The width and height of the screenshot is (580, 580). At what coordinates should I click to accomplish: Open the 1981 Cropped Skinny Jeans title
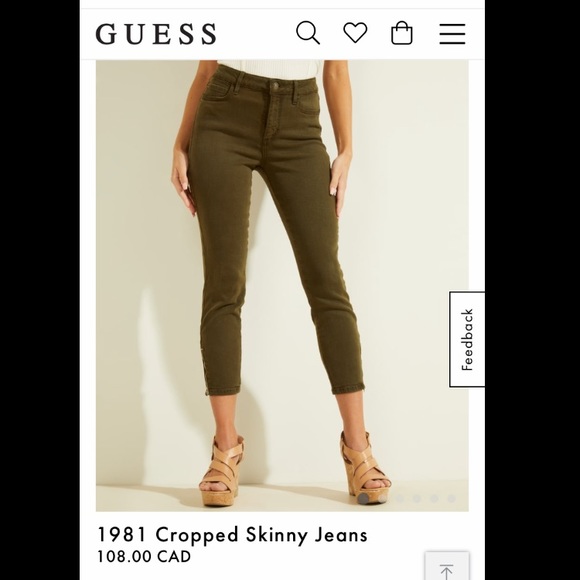(x=232, y=535)
